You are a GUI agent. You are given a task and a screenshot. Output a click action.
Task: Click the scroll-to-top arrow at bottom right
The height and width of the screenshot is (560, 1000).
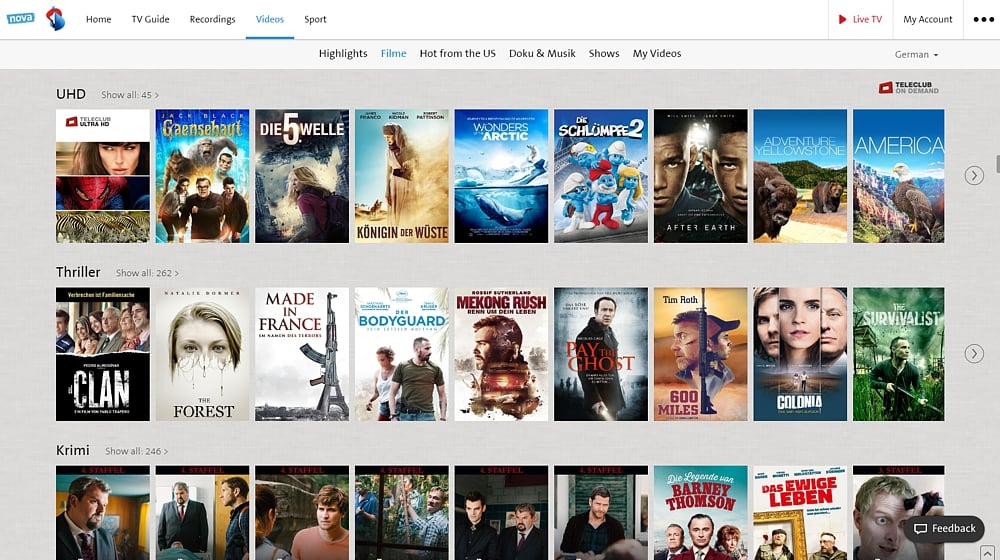pyautogui.click(x=987, y=552)
